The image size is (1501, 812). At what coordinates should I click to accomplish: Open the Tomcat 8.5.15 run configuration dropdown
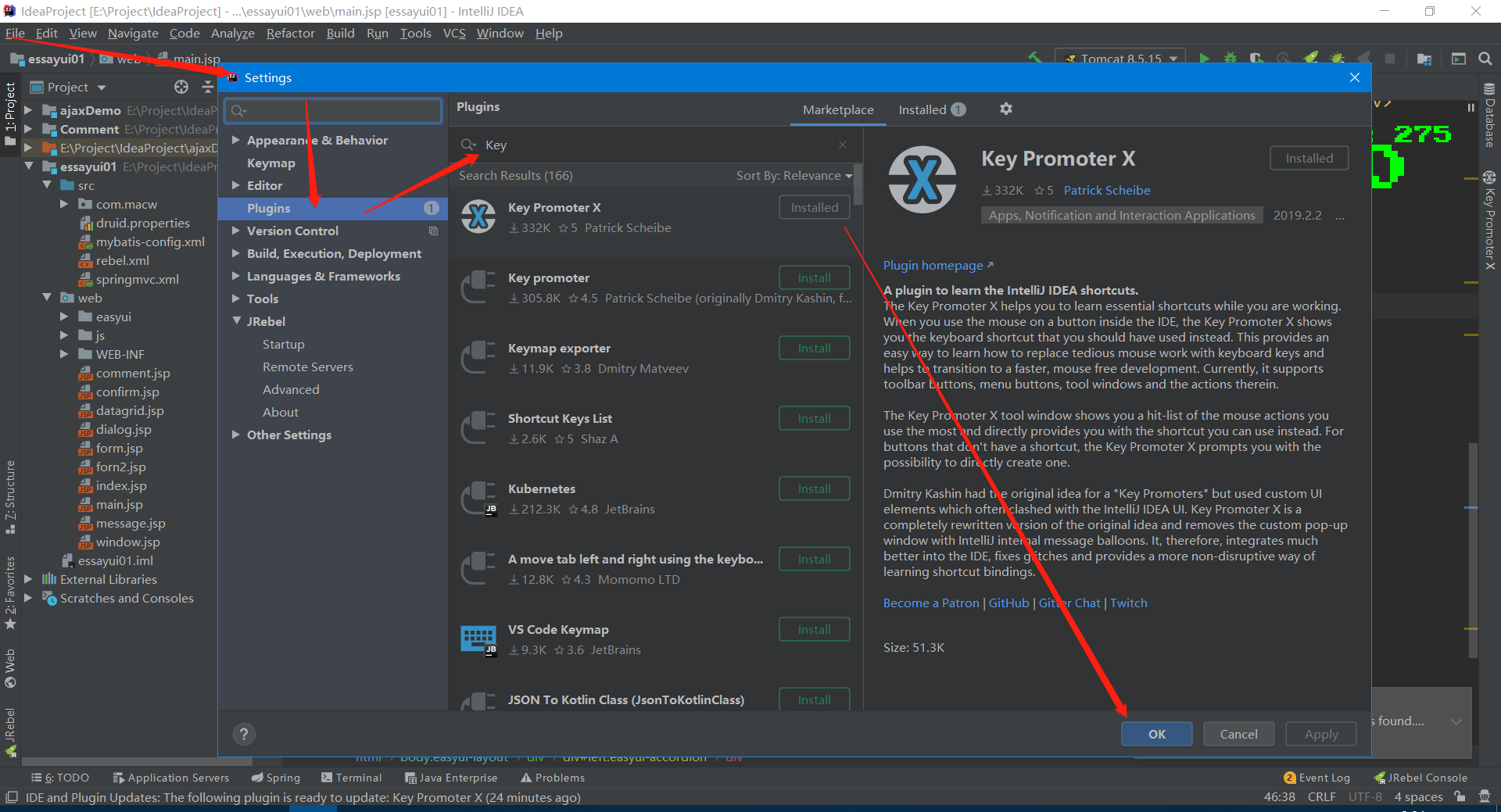[1120, 59]
